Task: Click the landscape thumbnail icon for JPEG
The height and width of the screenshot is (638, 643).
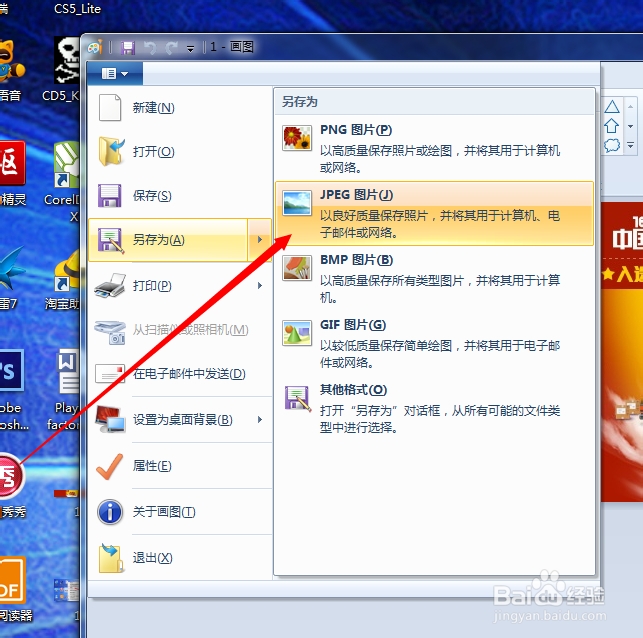Action: point(297,203)
